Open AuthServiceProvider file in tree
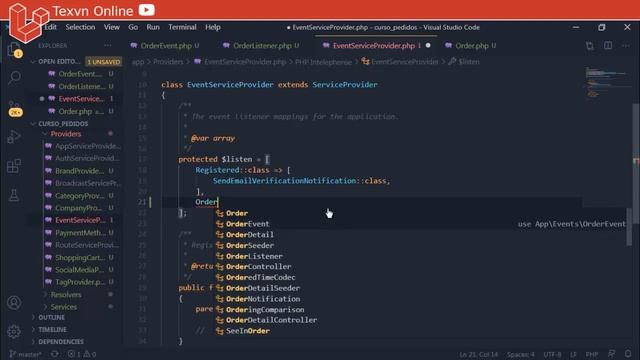 (86, 158)
